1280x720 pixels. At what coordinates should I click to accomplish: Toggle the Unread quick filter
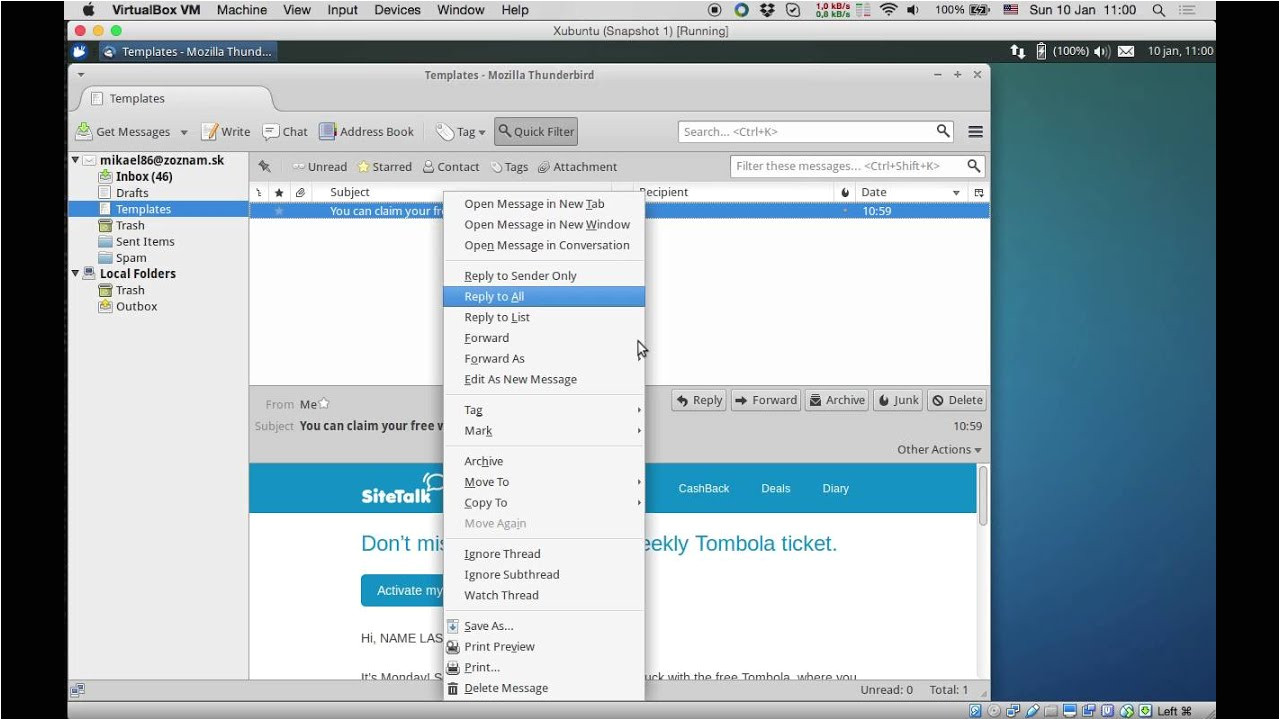point(319,167)
